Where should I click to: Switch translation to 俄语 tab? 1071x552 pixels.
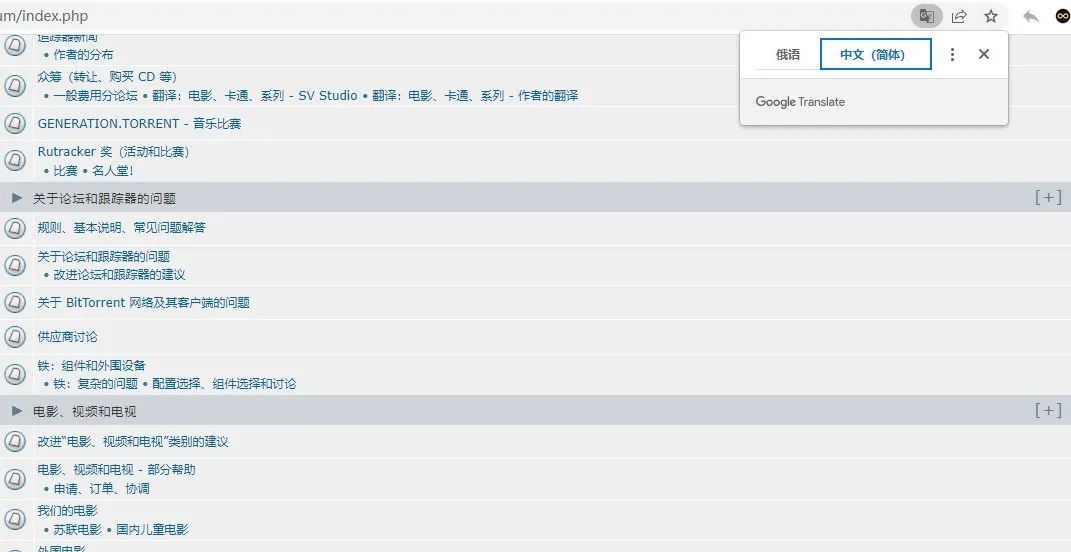point(788,55)
